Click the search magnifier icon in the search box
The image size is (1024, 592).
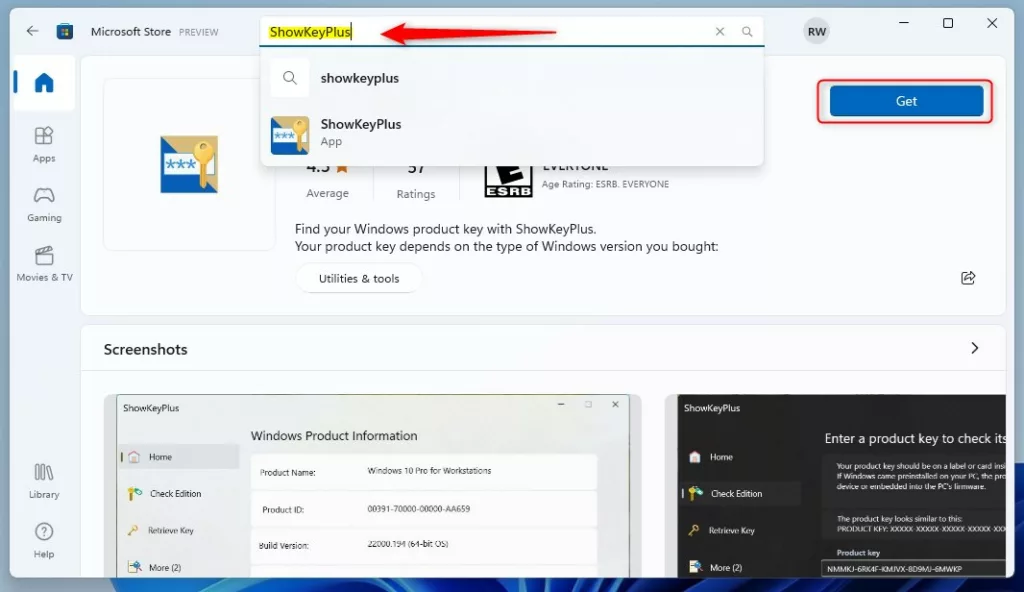pyautogui.click(x=747, y=31)
